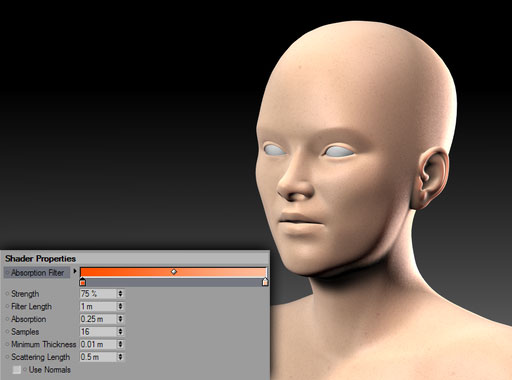Screen dimensions: 512x380
Task: Click the Scattering Length stepper arrows
Action: [120, 357]
